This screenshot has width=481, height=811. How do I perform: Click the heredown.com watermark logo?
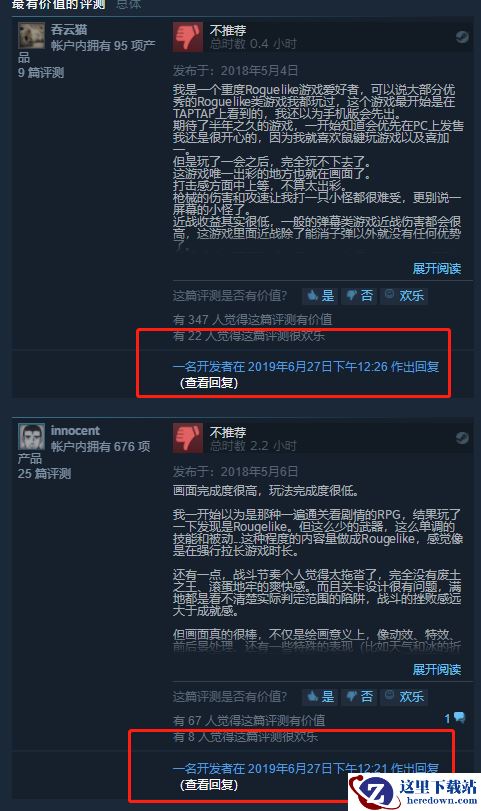414,792
